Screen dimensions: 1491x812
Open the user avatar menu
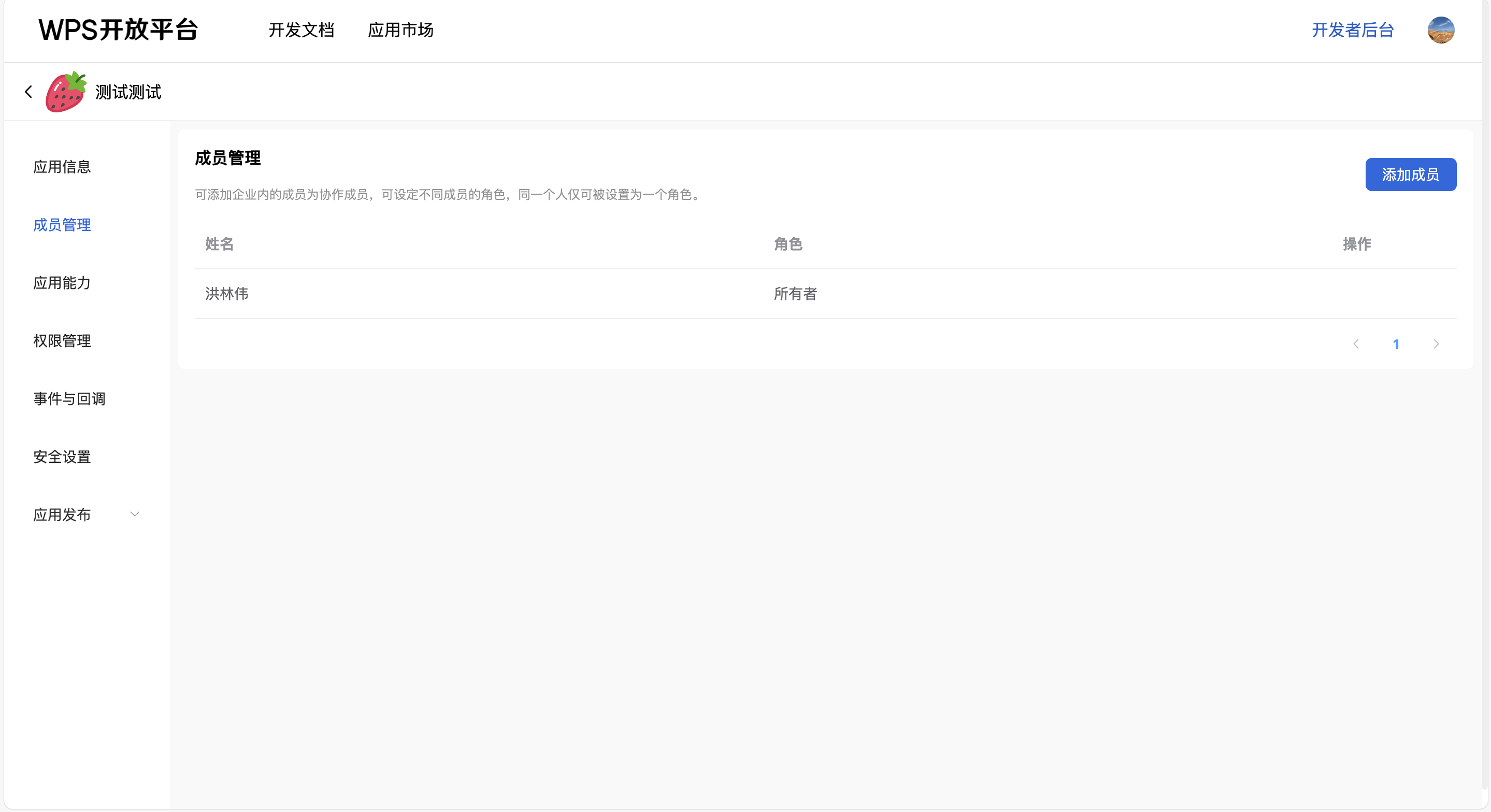(1441, 30)
